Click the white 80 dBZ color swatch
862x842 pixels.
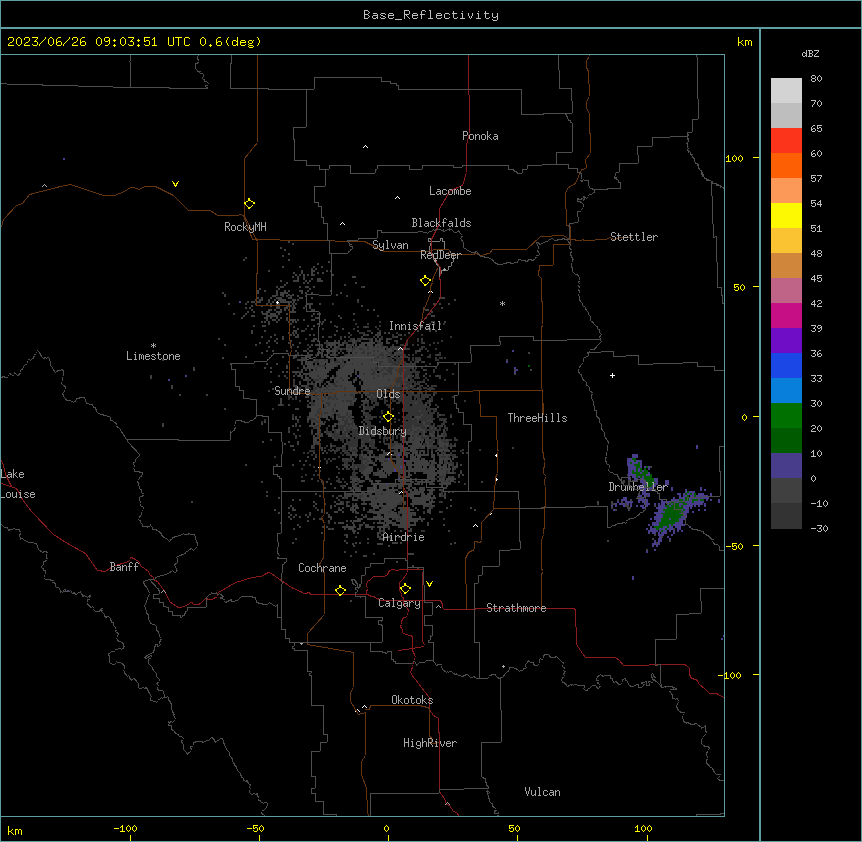click(x=786, y=91)
